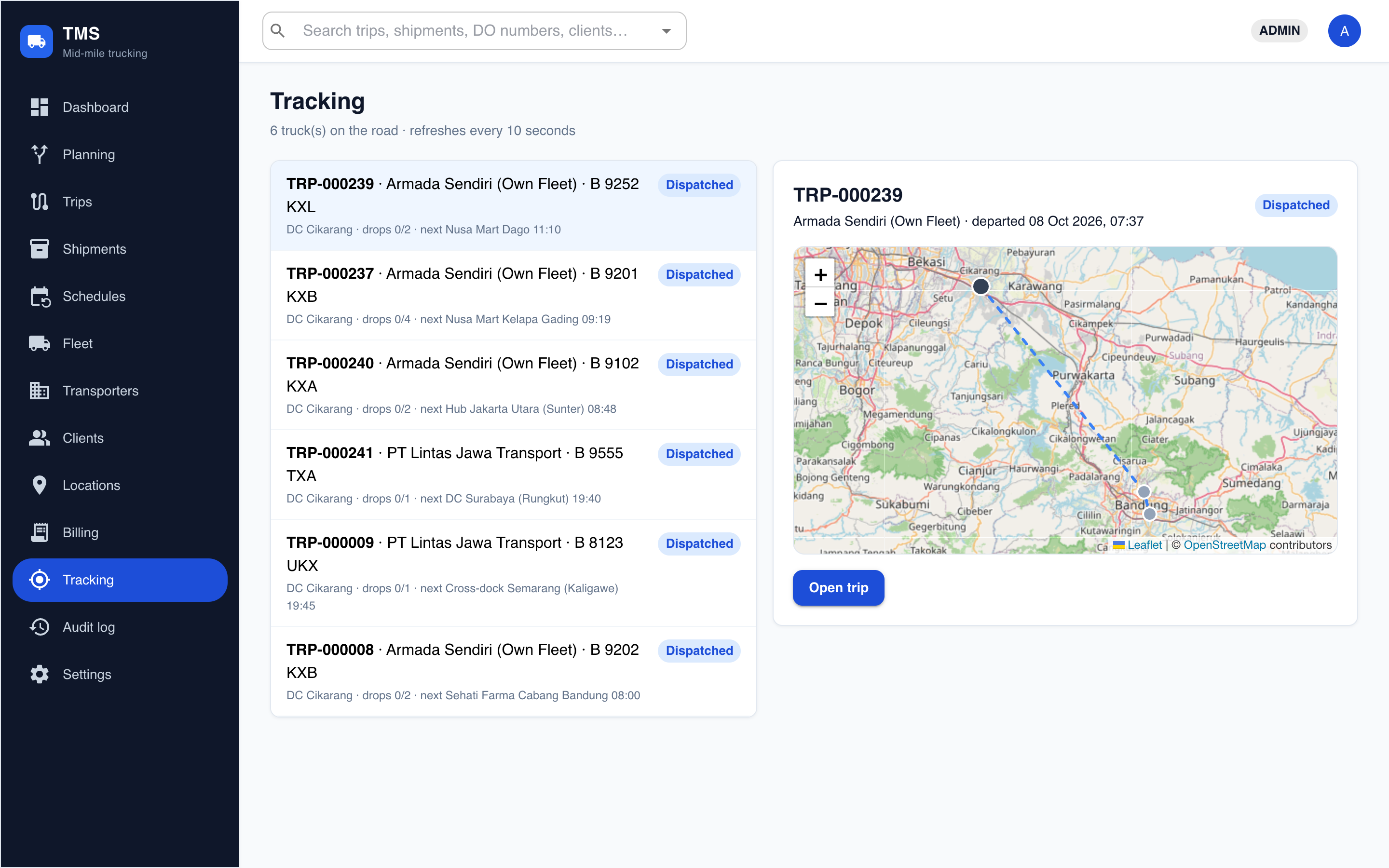Screen dimensions: 1389x868
Task: Expand the search box dropdown arrow
Action: pyautogui.click(x=667, y=31)
